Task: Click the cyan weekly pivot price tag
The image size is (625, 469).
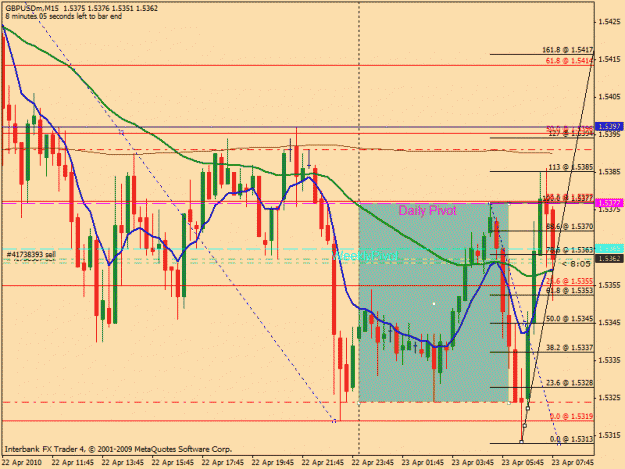Action: [609, 248]
